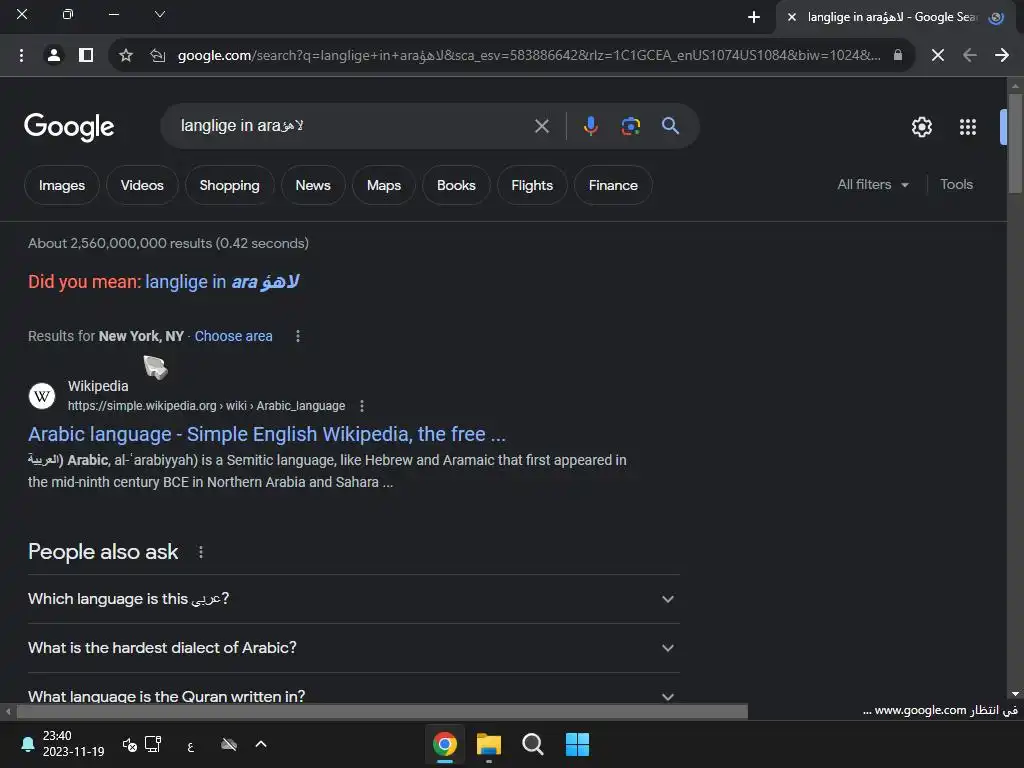Screen dimensions: 1024x768
Task: Go back using the left arrow
Action: [x=970, y=55]
